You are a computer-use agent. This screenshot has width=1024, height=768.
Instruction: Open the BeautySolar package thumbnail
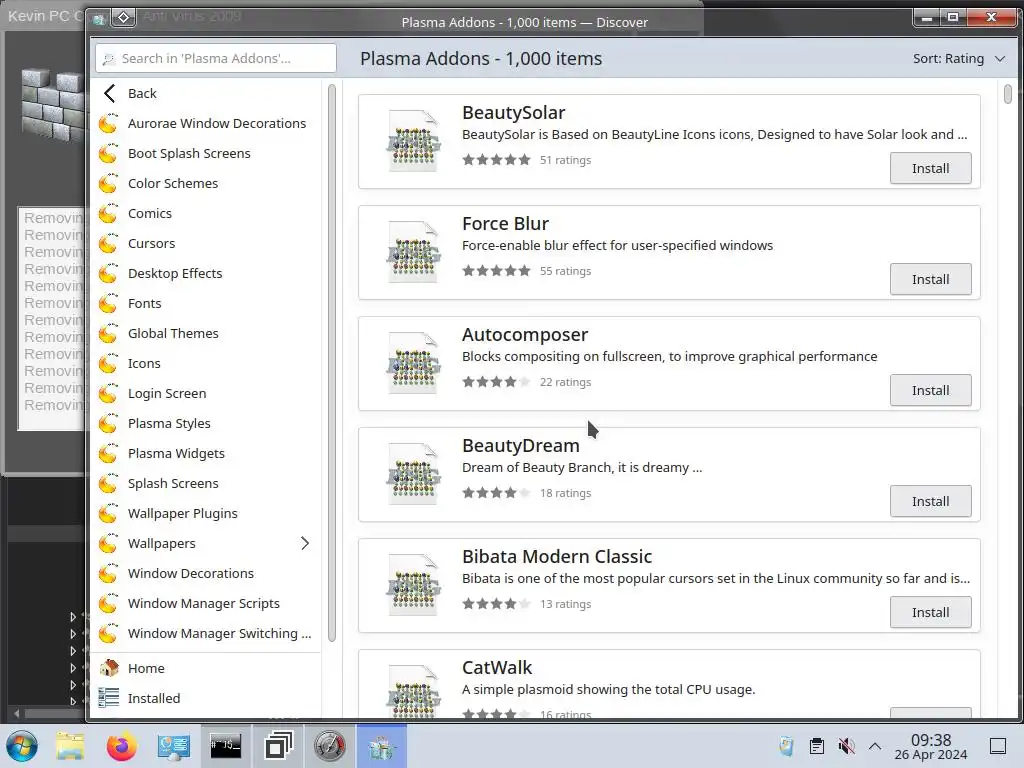[413, 141]
